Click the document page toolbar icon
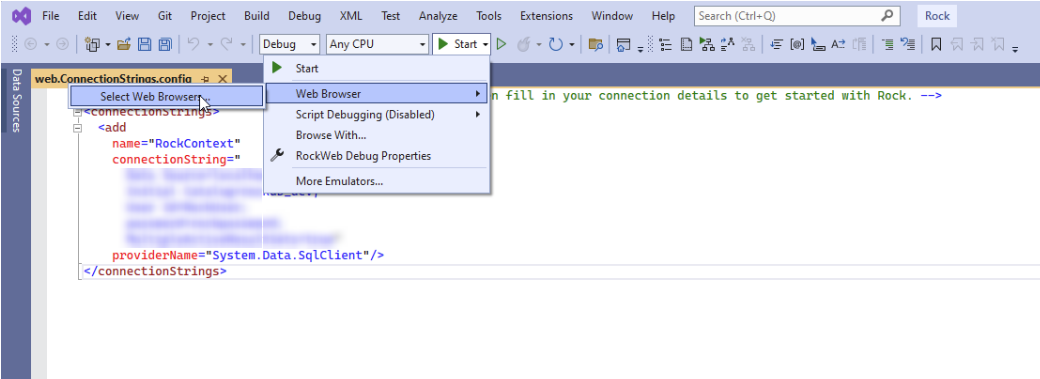Image resolution: width=1040 pixels, height=379 pixels. pos(686,44)
